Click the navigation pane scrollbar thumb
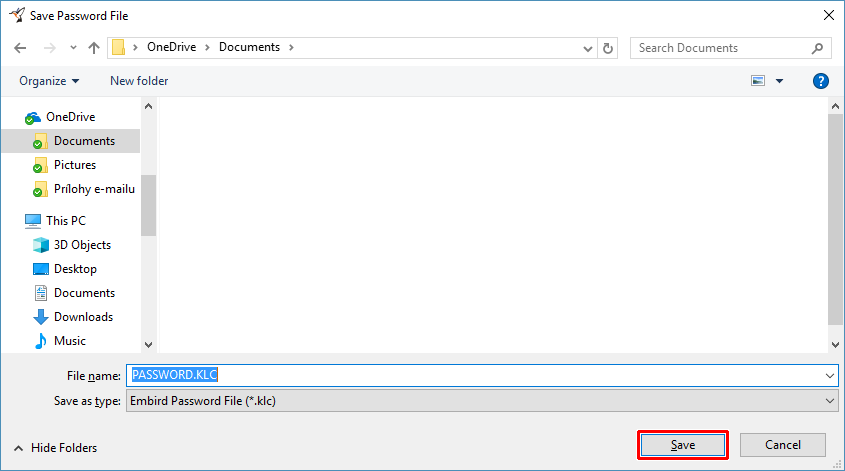The width and height of the screenshot is (845, 471). click(x=149, y=205)
